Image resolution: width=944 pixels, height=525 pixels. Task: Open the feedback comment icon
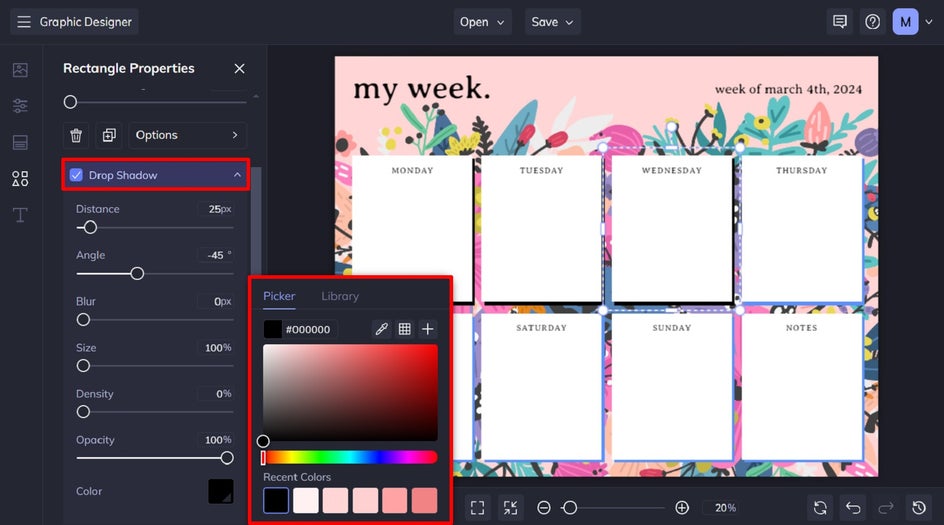point(839,22)
